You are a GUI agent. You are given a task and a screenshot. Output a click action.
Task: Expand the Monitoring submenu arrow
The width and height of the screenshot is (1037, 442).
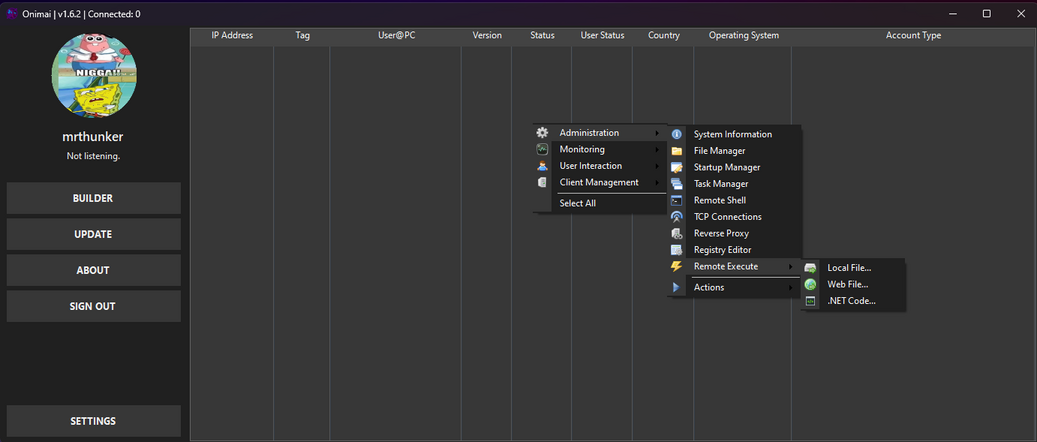point(657,150)
